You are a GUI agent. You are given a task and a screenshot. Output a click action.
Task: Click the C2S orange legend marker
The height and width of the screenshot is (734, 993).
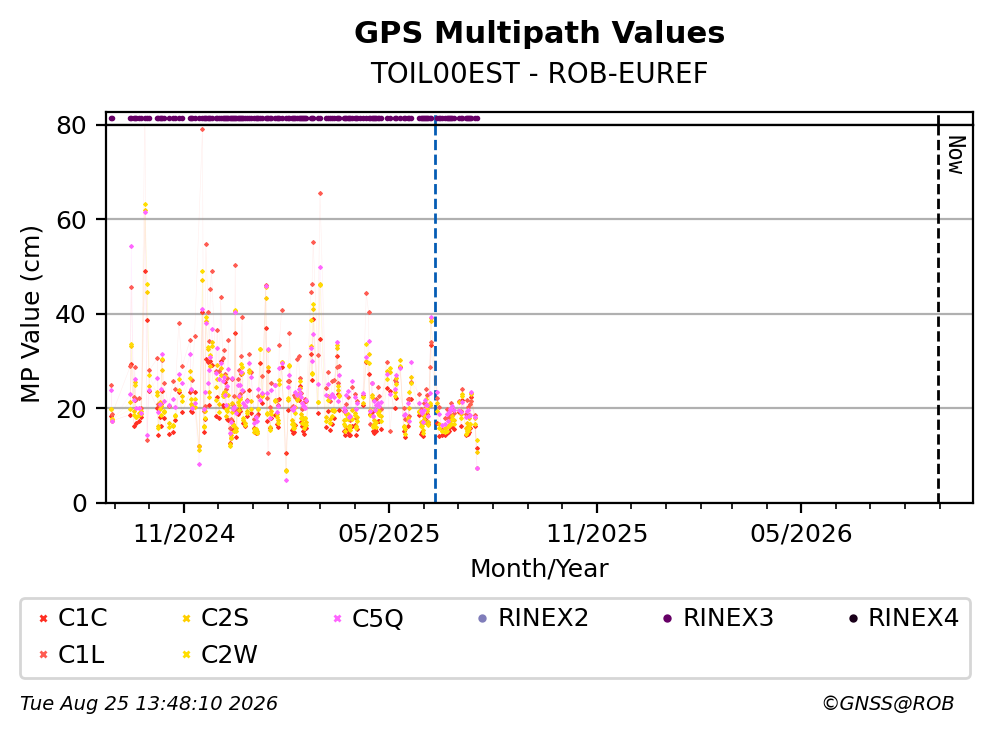(x=186, y=618)
